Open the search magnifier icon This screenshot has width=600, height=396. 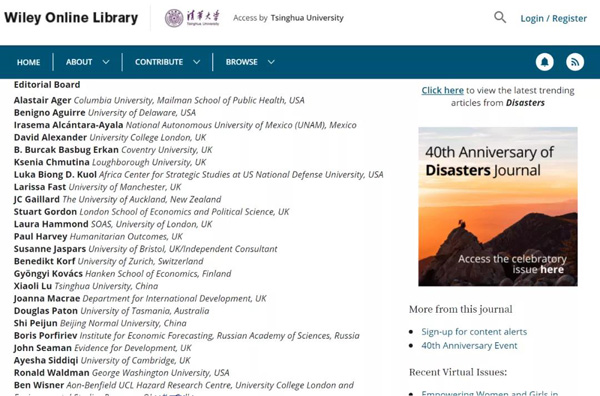pos(500,17)
